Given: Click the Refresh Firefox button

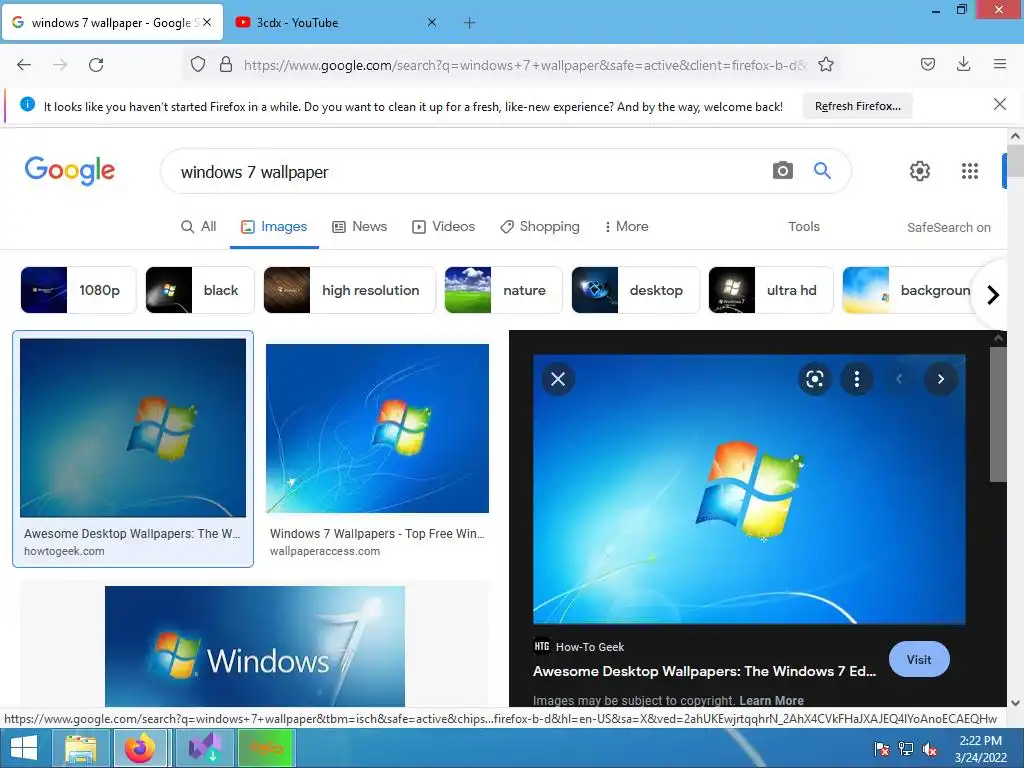Looking at the screenshot, I should coord(857,106).
